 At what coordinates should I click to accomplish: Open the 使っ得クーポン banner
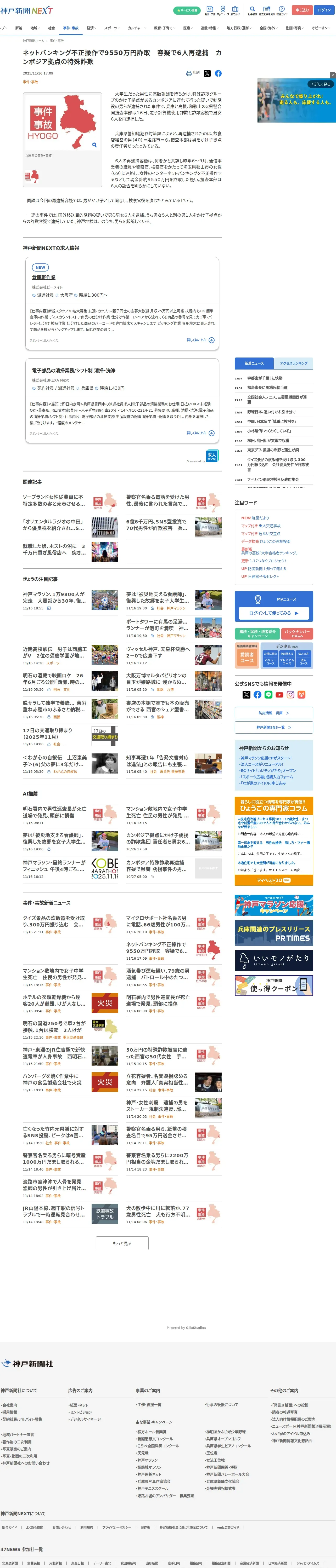[274, 985]
